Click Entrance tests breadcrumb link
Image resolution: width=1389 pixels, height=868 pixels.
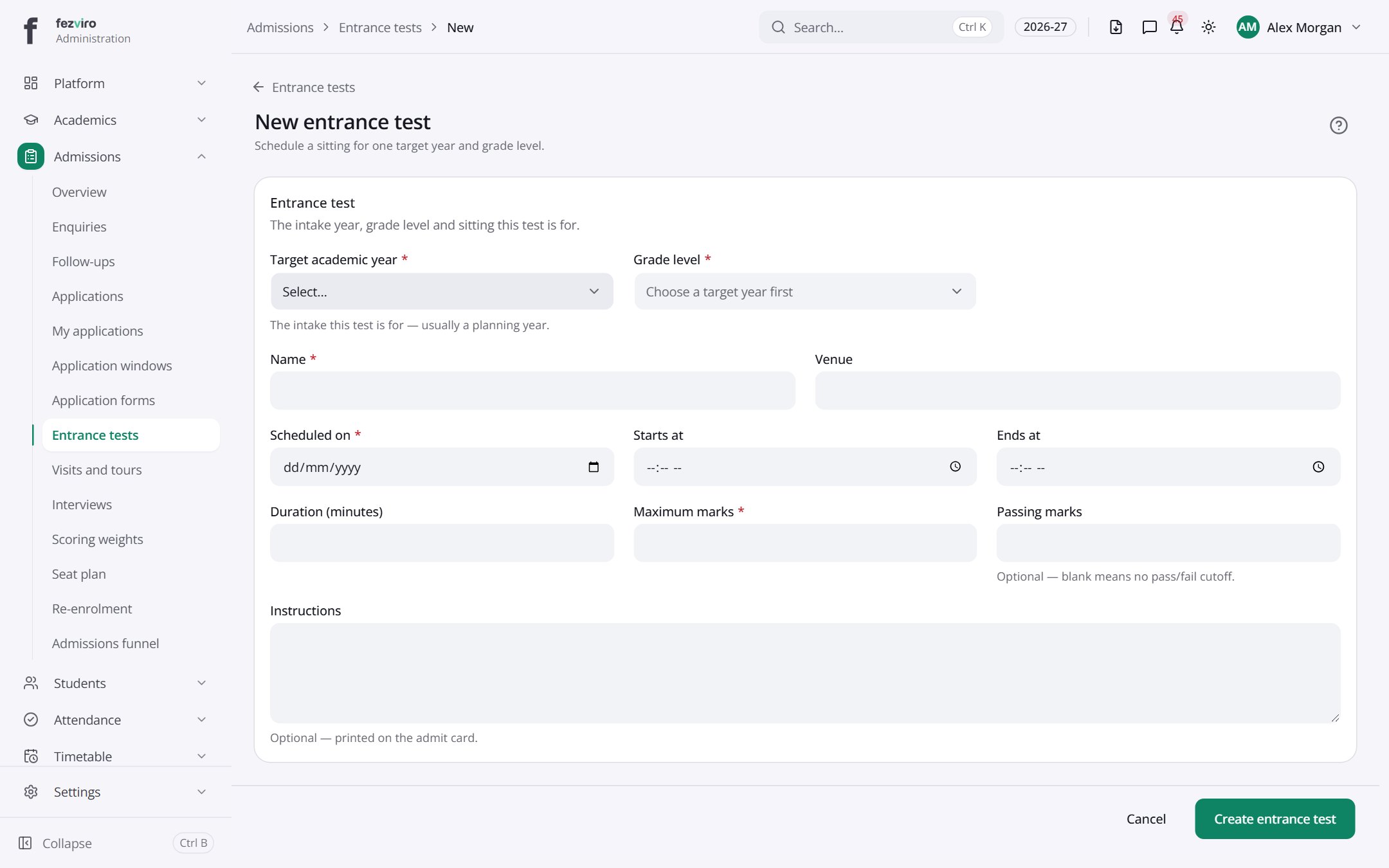(x=380, y=27)
